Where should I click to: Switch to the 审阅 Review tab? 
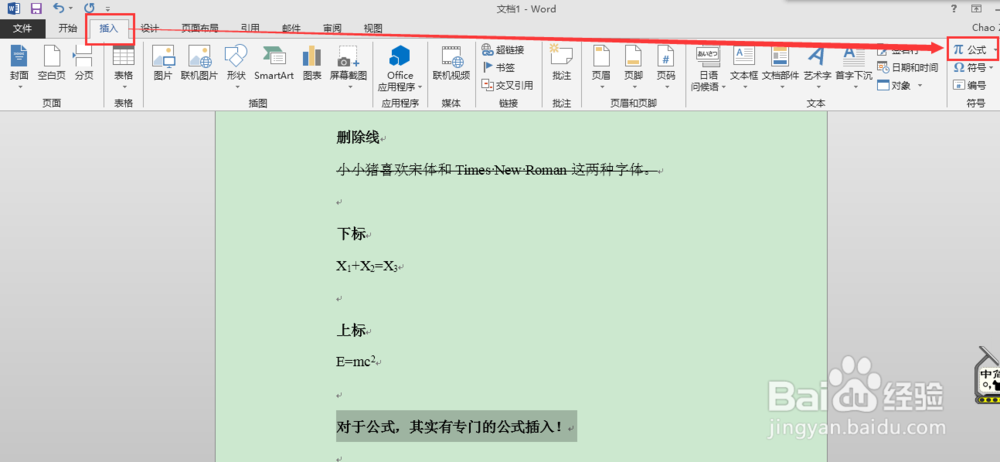coord(332,28)
